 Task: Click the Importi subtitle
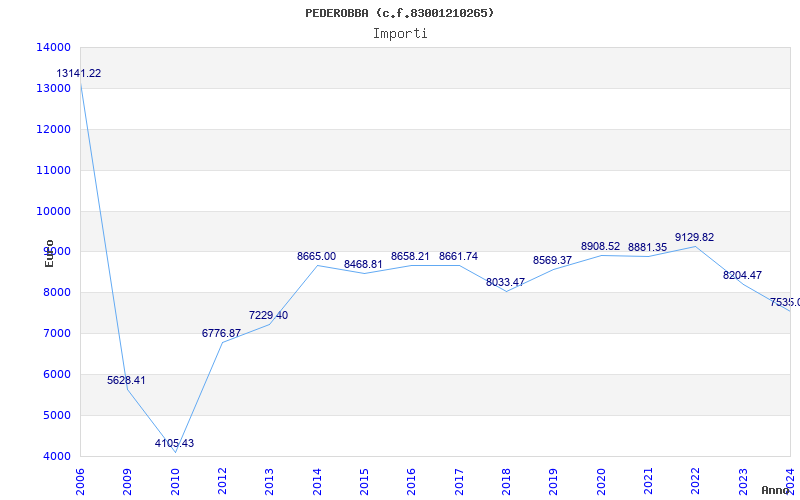(x=400, y=33)
